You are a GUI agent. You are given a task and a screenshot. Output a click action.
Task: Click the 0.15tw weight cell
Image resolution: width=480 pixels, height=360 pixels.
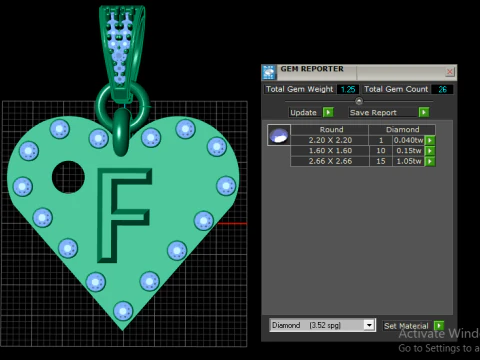click(408, 151)
